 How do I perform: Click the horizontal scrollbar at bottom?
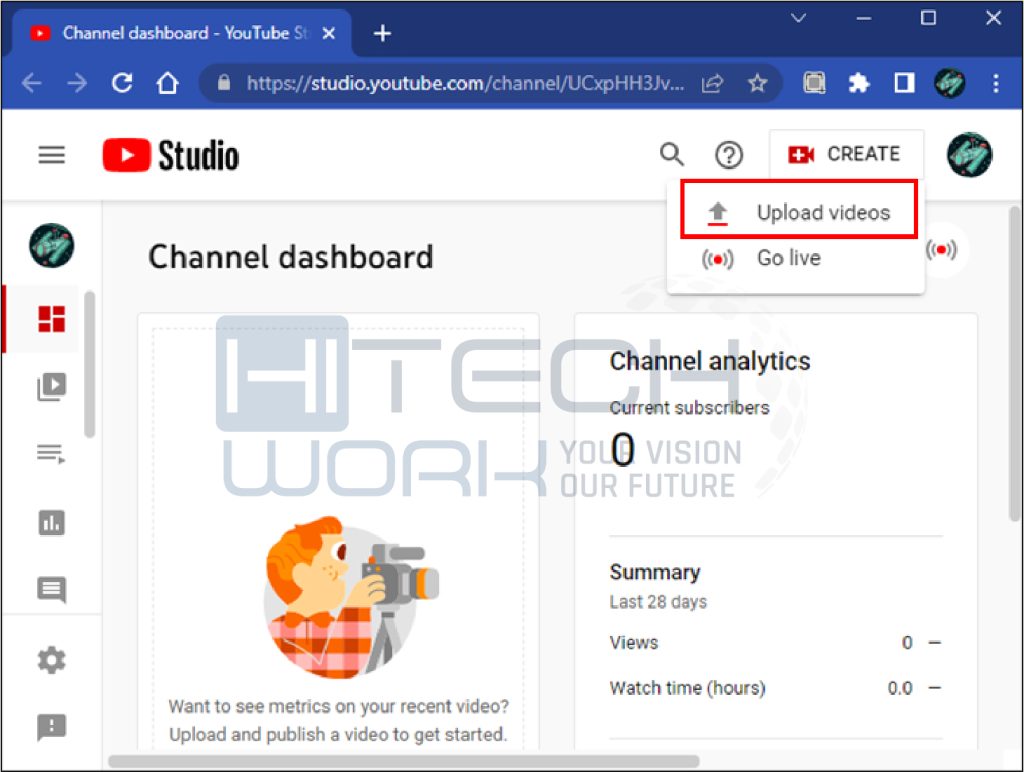pyautogui.click(x=404, y=762)
